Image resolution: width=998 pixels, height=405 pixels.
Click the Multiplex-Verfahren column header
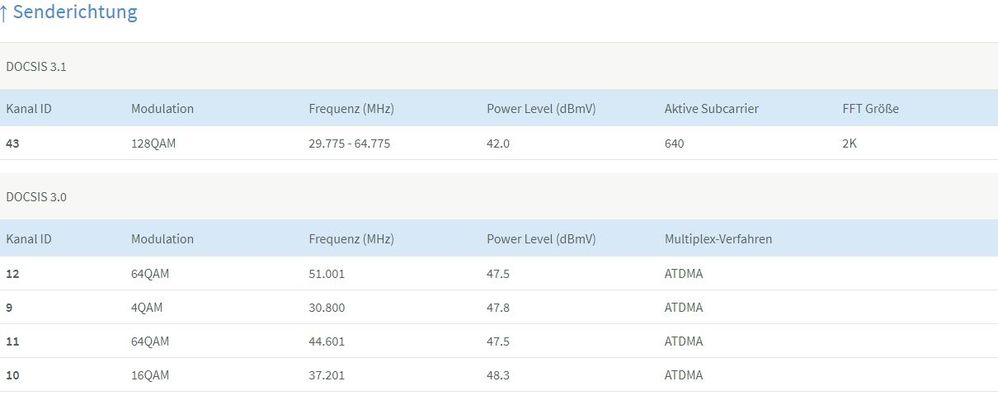pyautogui.click(x=718, y=239)
